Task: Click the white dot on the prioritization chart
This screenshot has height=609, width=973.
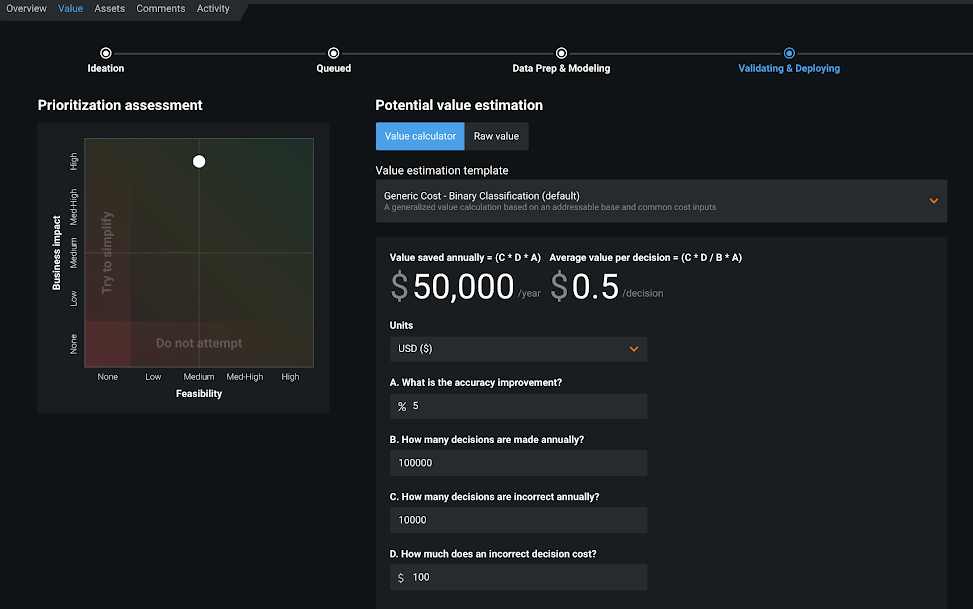Action: coord(199,161)
